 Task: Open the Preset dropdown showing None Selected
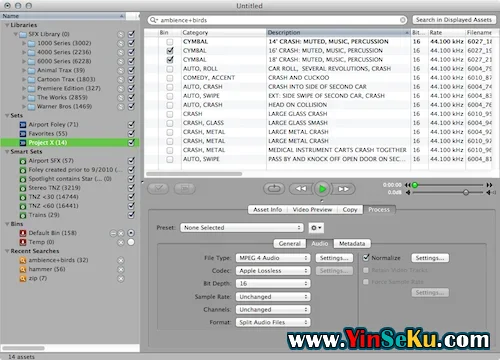click(x=242, y=228)
